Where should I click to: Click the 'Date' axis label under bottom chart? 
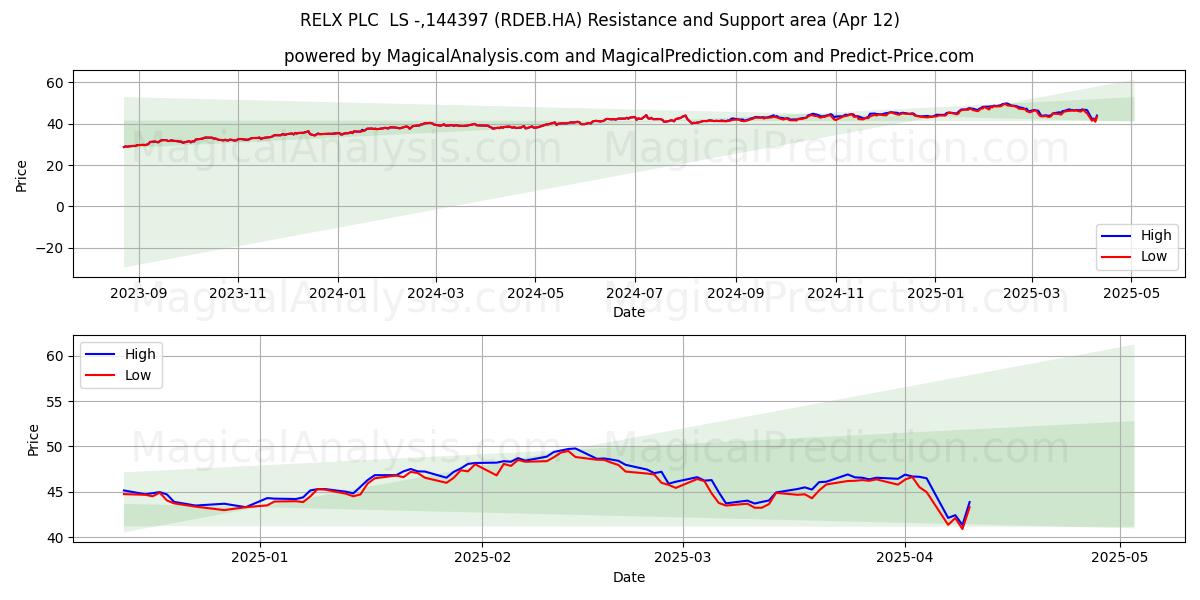629,577
